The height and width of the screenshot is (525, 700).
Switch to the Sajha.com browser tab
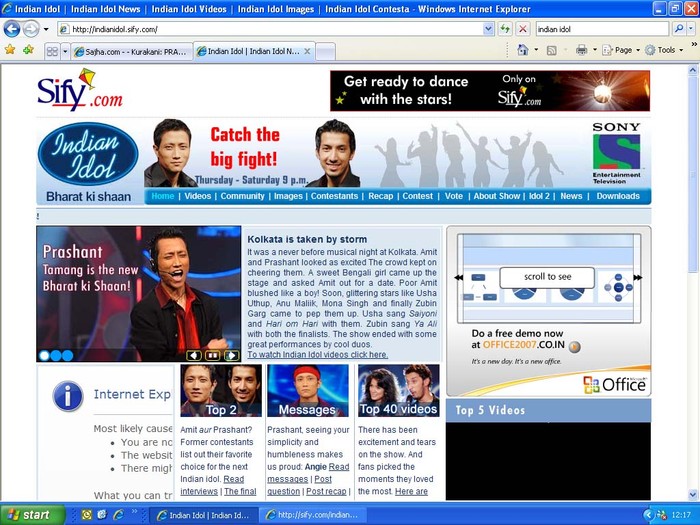(130, 50)
